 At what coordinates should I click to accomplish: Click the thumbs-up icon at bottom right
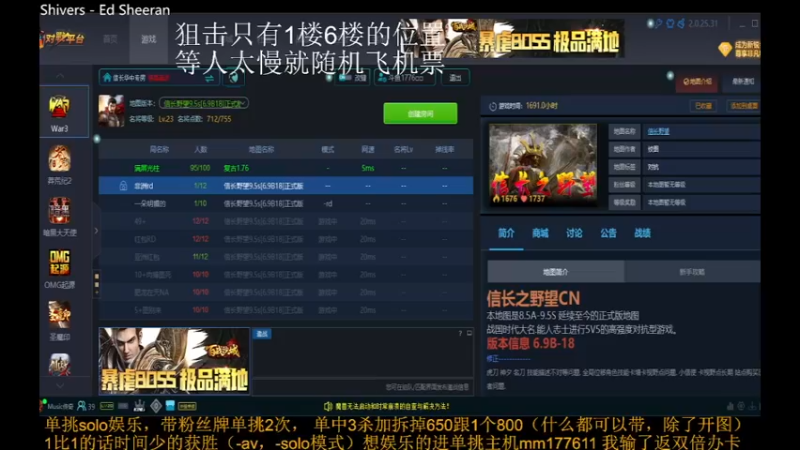point(730,406)
